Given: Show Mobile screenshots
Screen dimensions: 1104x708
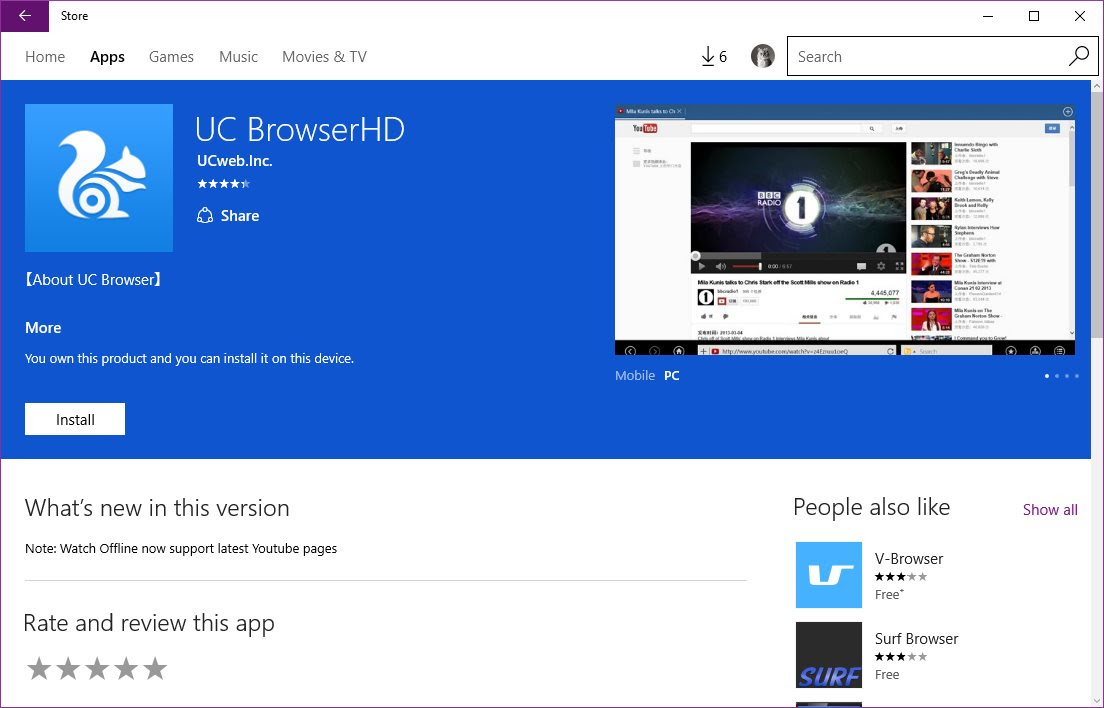Looking at the screenshot, I should [634, 376].
